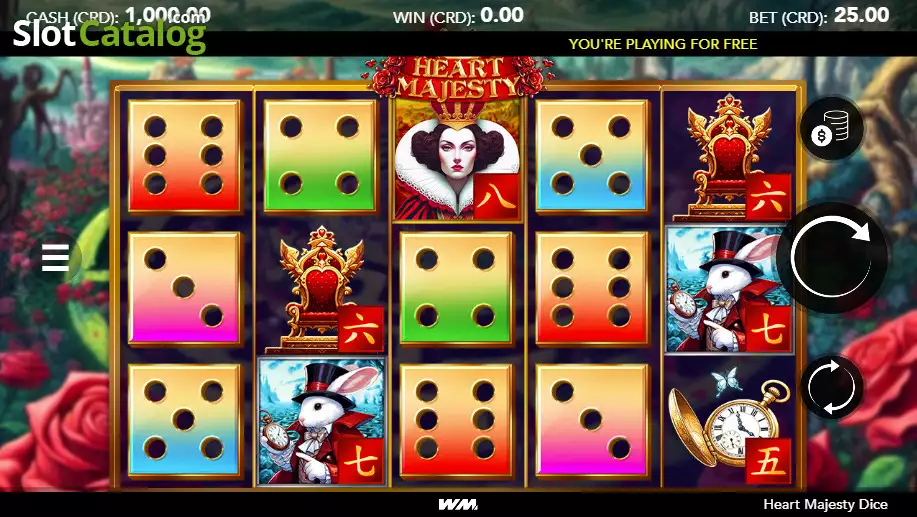917x517 pixels.
Task: Click the throne symbol on fifth reel
Action: [x=729, y=158]
